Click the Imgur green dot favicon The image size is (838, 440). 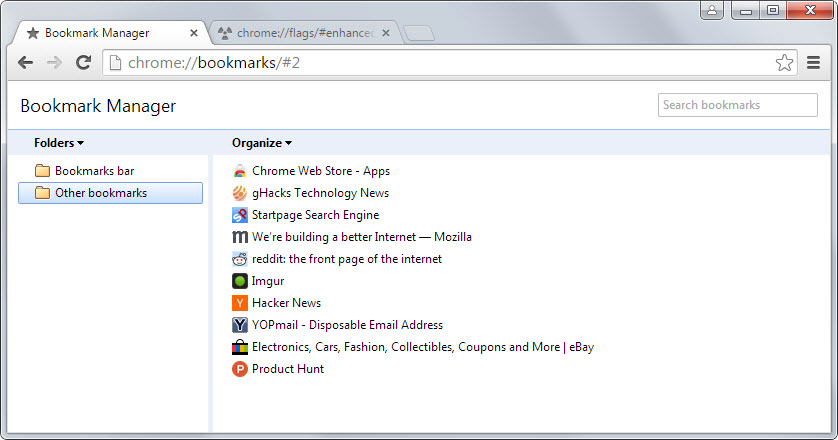coord(239,281)
